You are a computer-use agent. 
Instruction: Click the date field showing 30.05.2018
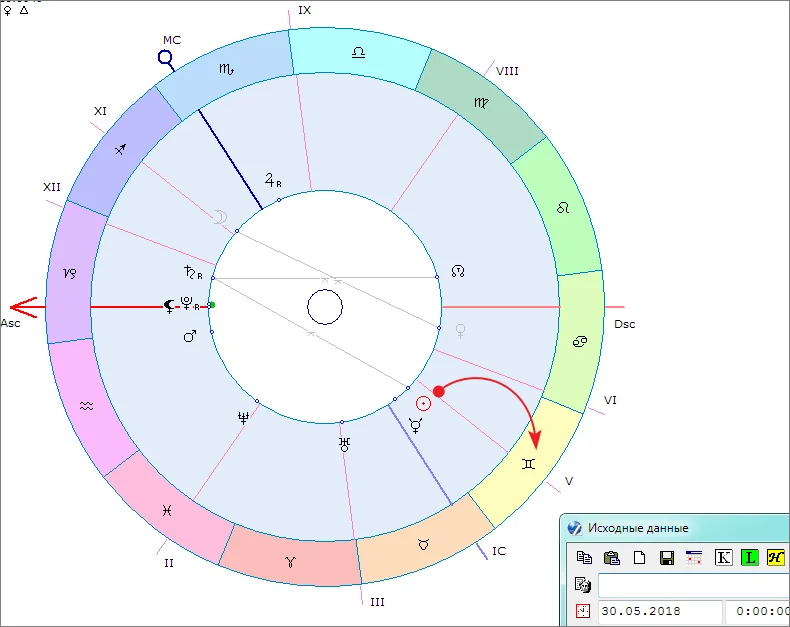660,611
